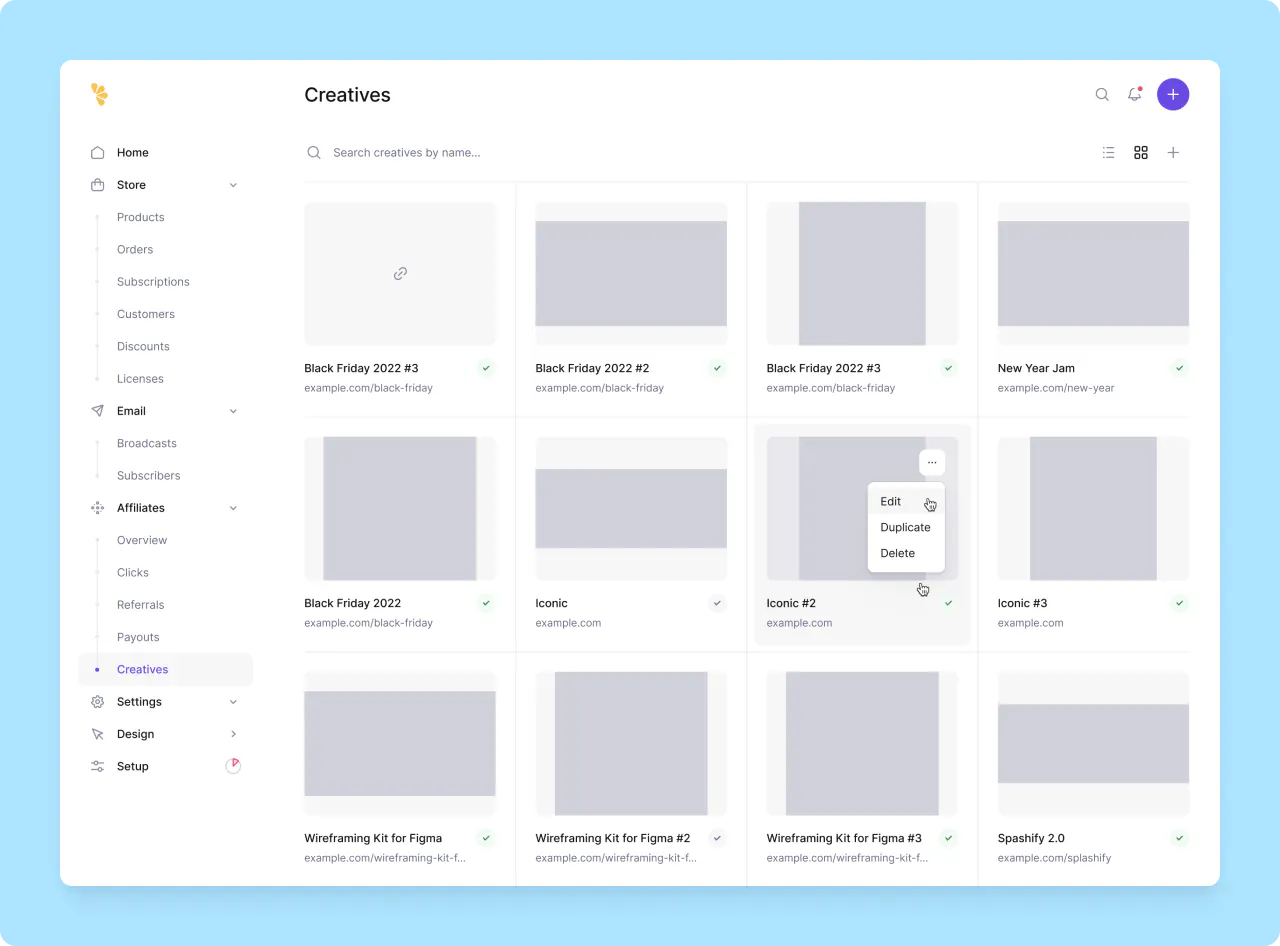Screen dimensions: 1280x946
Task: Click the yellow app logo
Action: (99, 94)
